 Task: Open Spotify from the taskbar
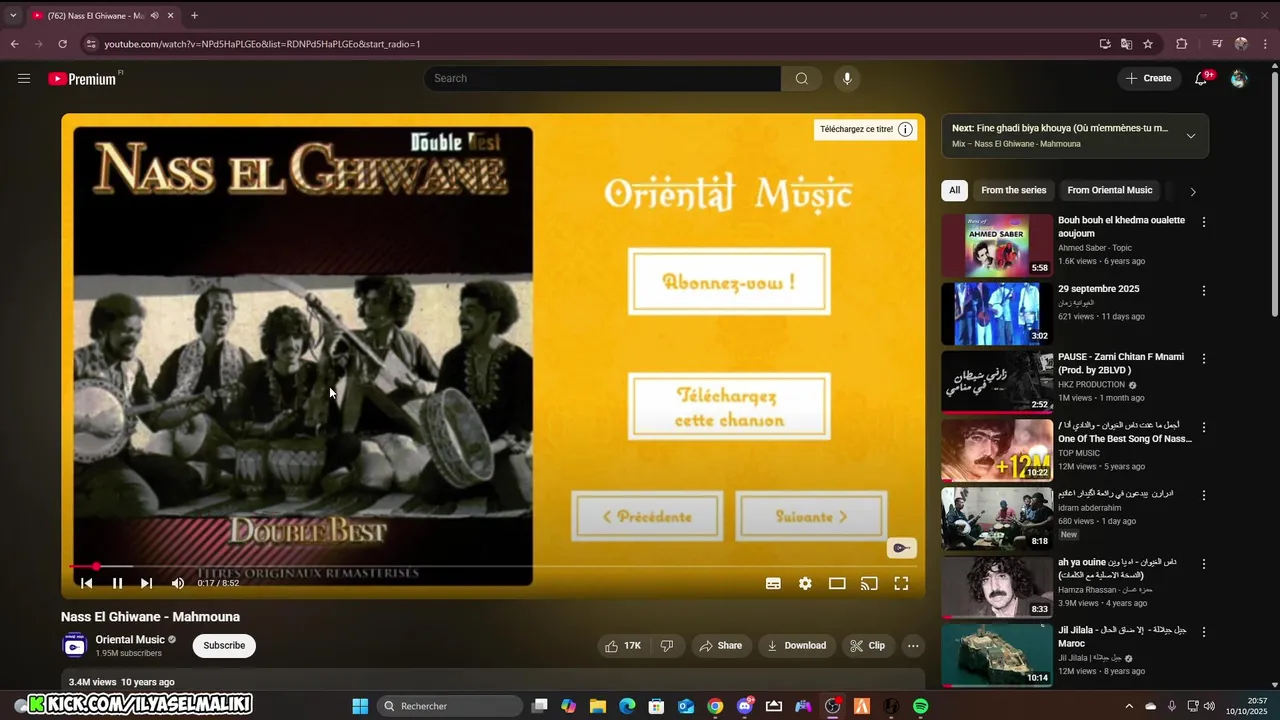[920, 706]
